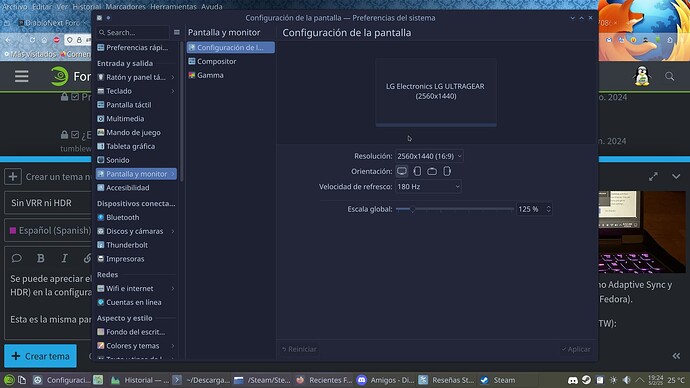Viewport: 690px width, 388px height.
Task: Open the Resolución dropdown
Action: point(429,156)
